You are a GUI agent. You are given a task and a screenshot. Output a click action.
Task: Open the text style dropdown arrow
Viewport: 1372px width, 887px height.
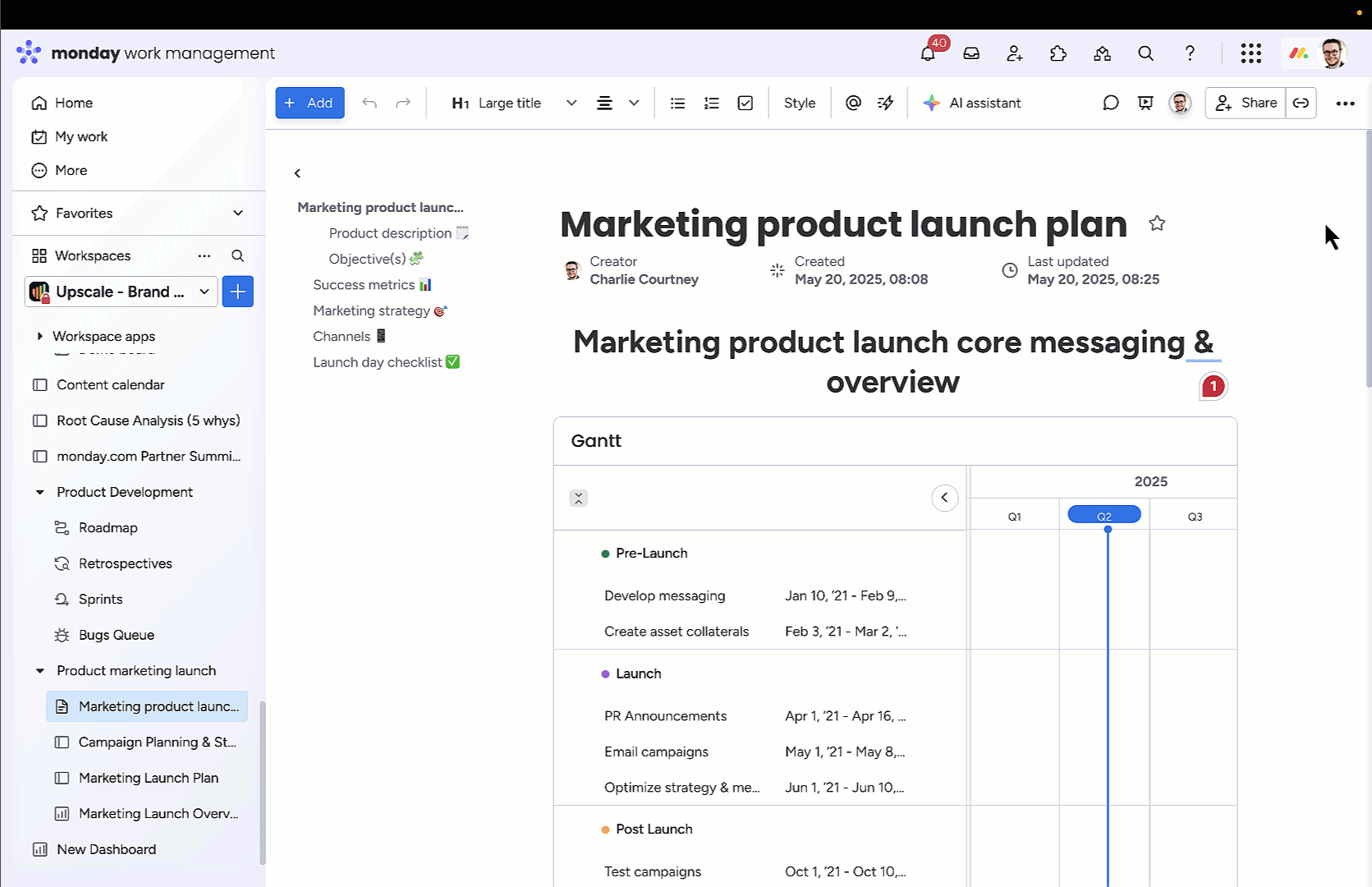pyautogui.click(x=571, y=103)
